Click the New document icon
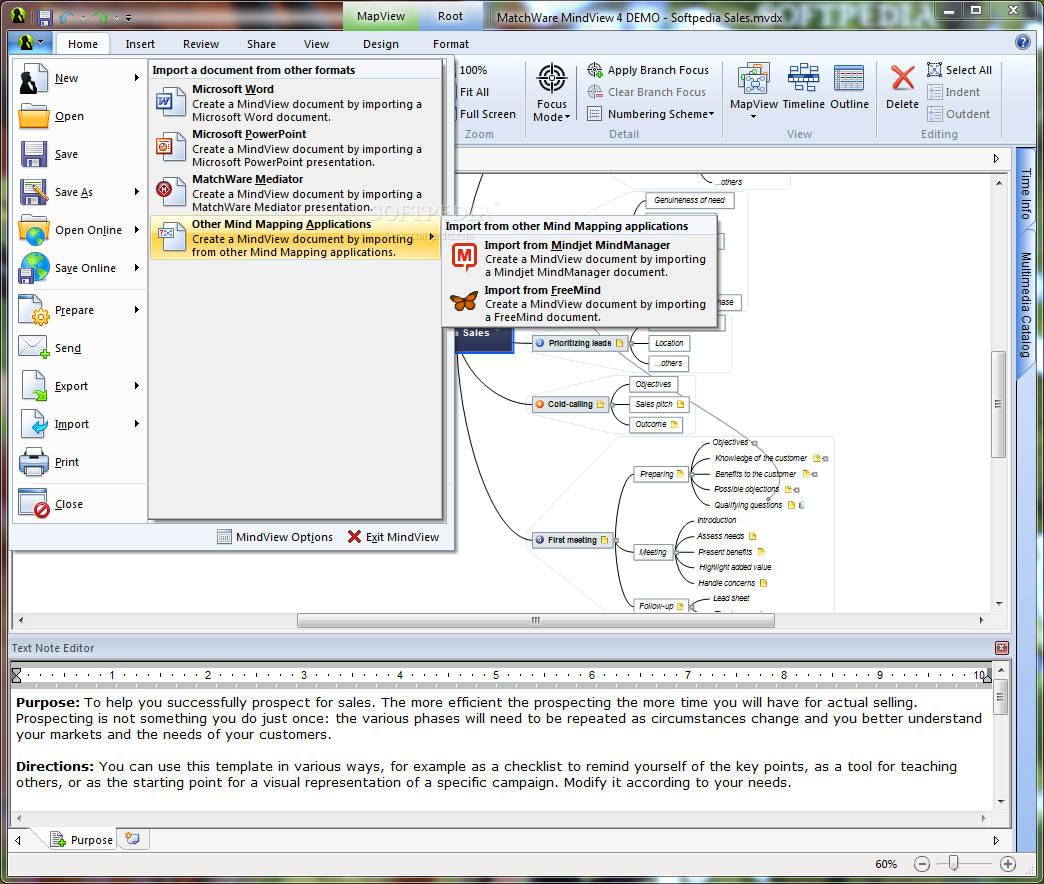The width and height of the screenshot is (1044, 884). coord(33,79)
